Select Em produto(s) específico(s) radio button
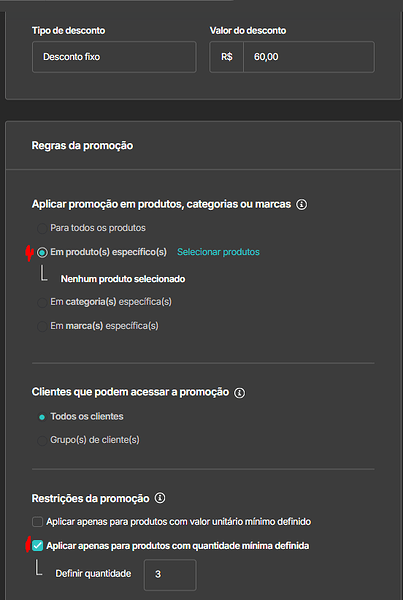The height and width of the screenshot is (600, 403). click(x=42, y=253)
